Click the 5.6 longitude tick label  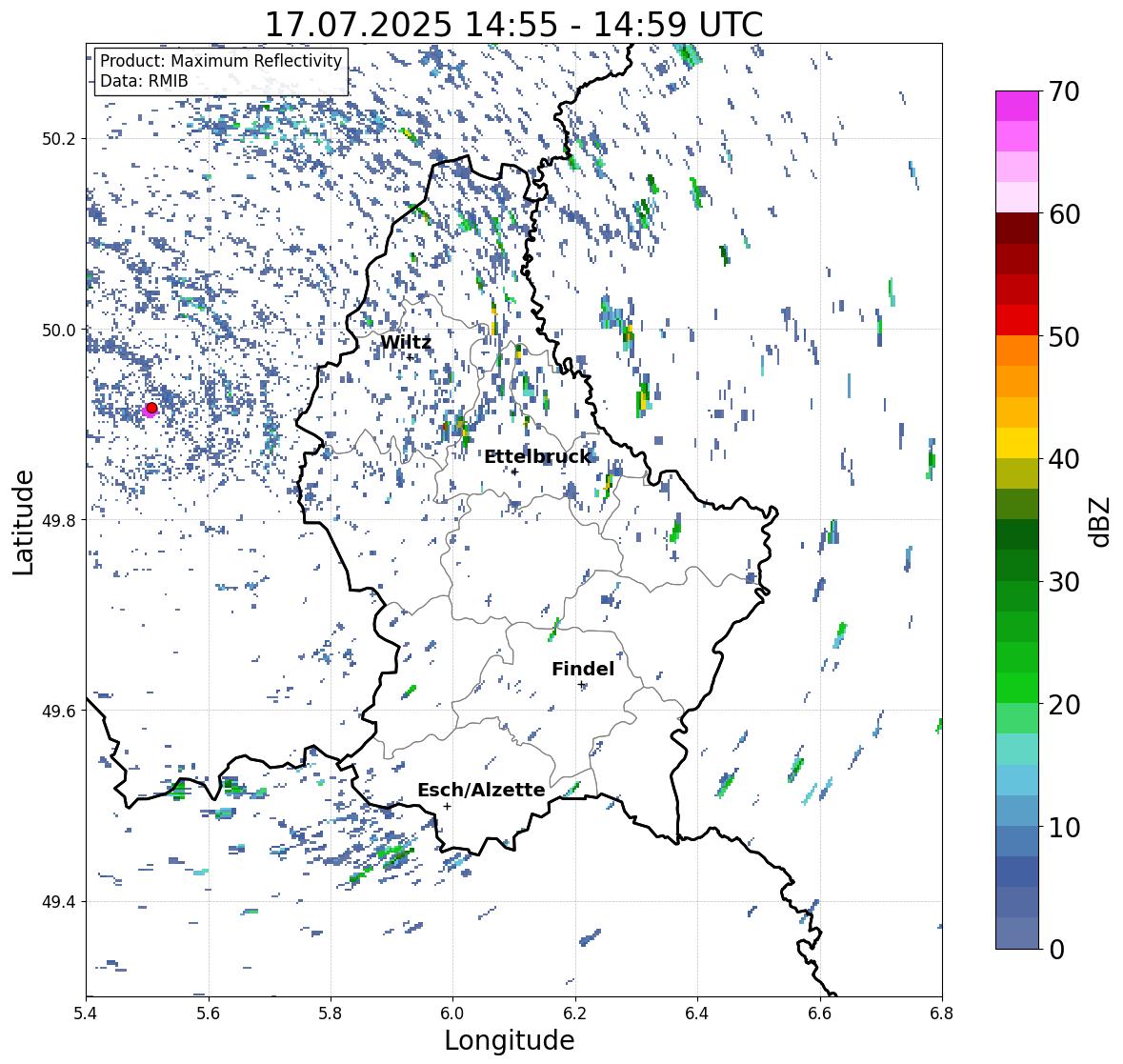209,1013
